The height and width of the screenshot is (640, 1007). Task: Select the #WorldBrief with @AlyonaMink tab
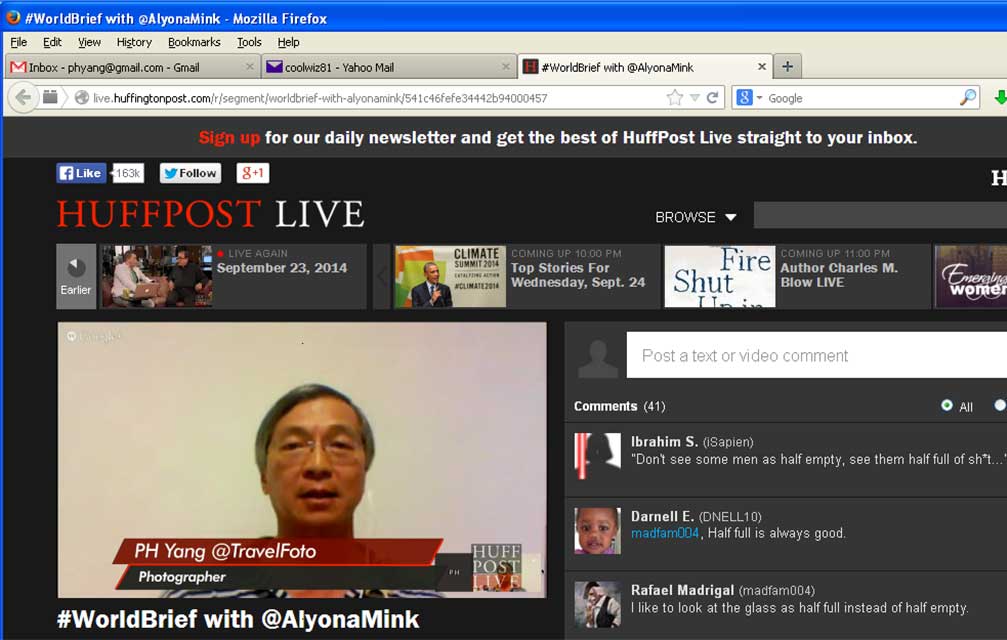point(645,67)
